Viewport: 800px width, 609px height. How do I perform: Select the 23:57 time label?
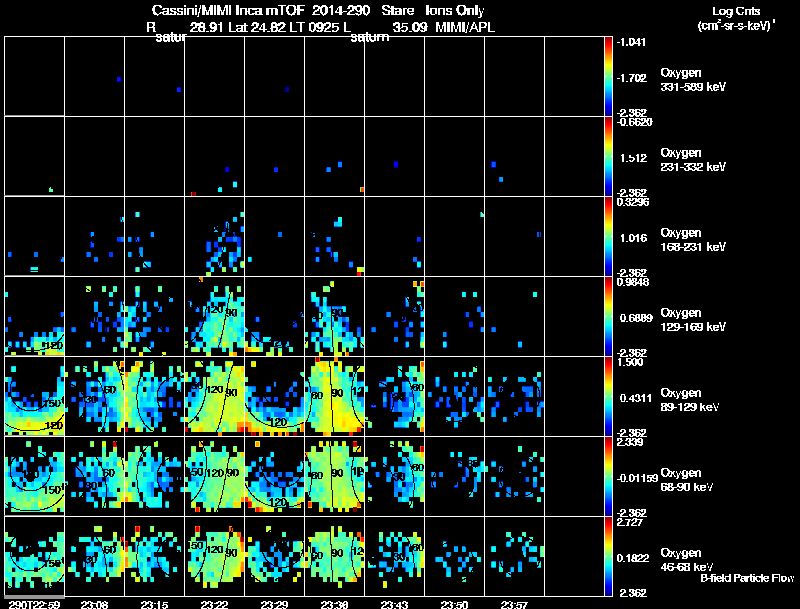514,603
